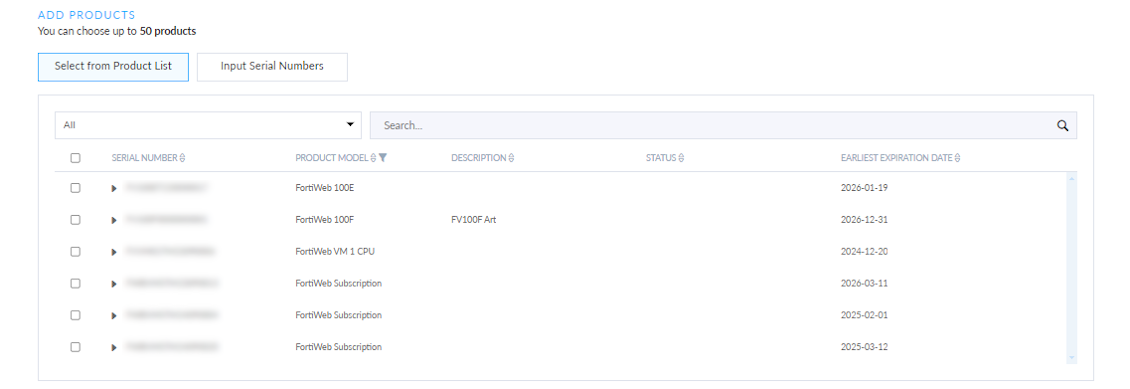Expand the subscription row dated 2025-03-12
Viewport: 1130px width, 389px height.
pos(114,347)
